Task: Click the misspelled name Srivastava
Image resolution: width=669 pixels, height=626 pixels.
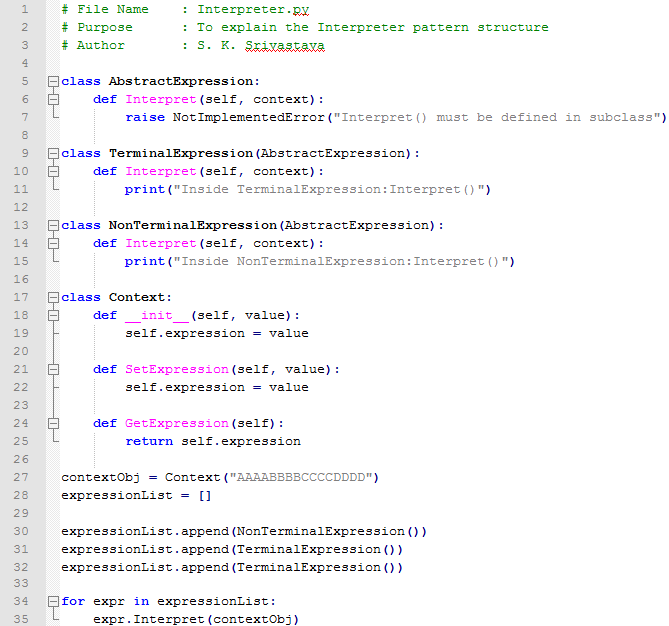Action: (x=285, y=45)
